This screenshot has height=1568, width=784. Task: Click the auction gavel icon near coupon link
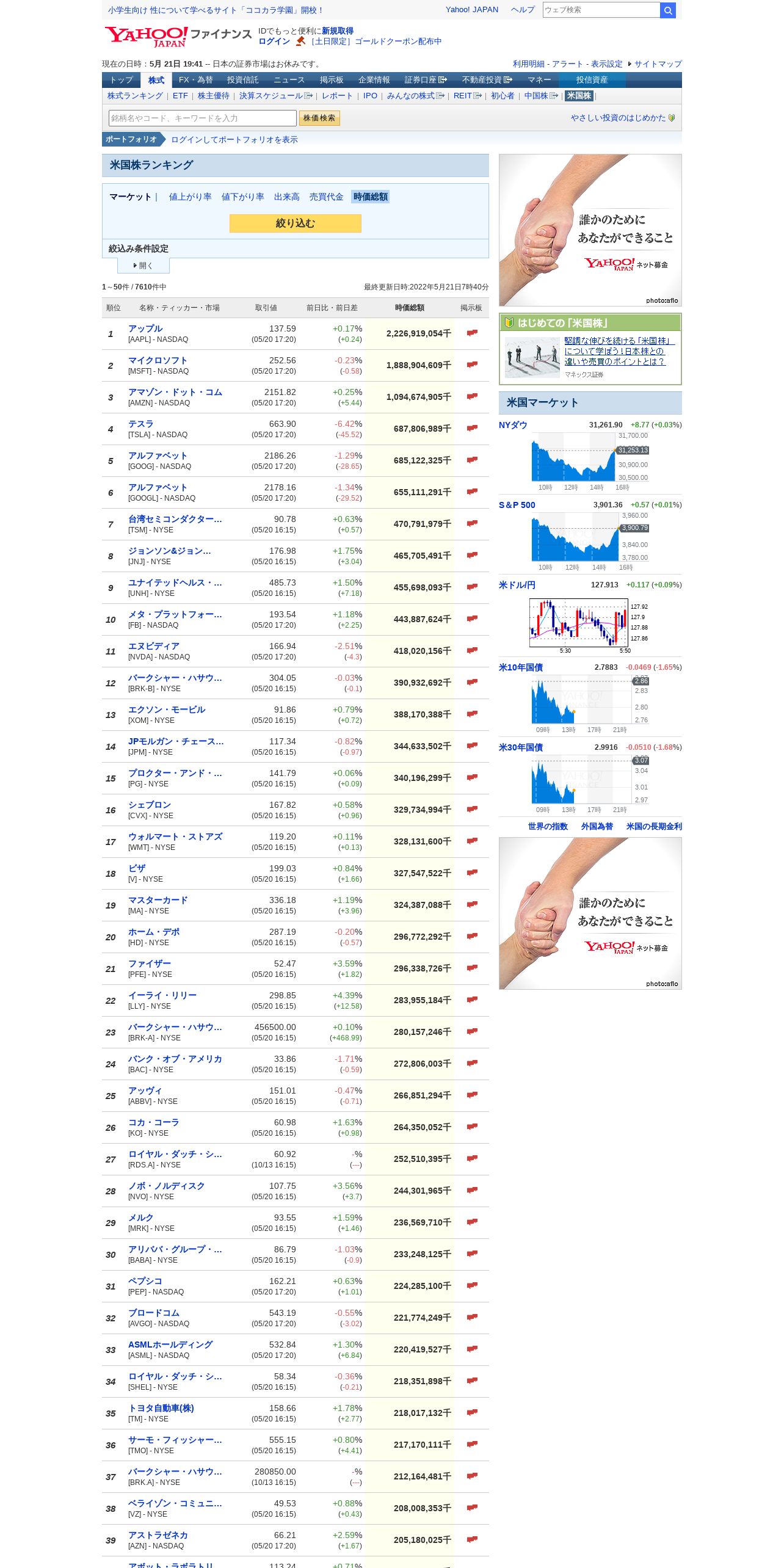coord(300,42)
